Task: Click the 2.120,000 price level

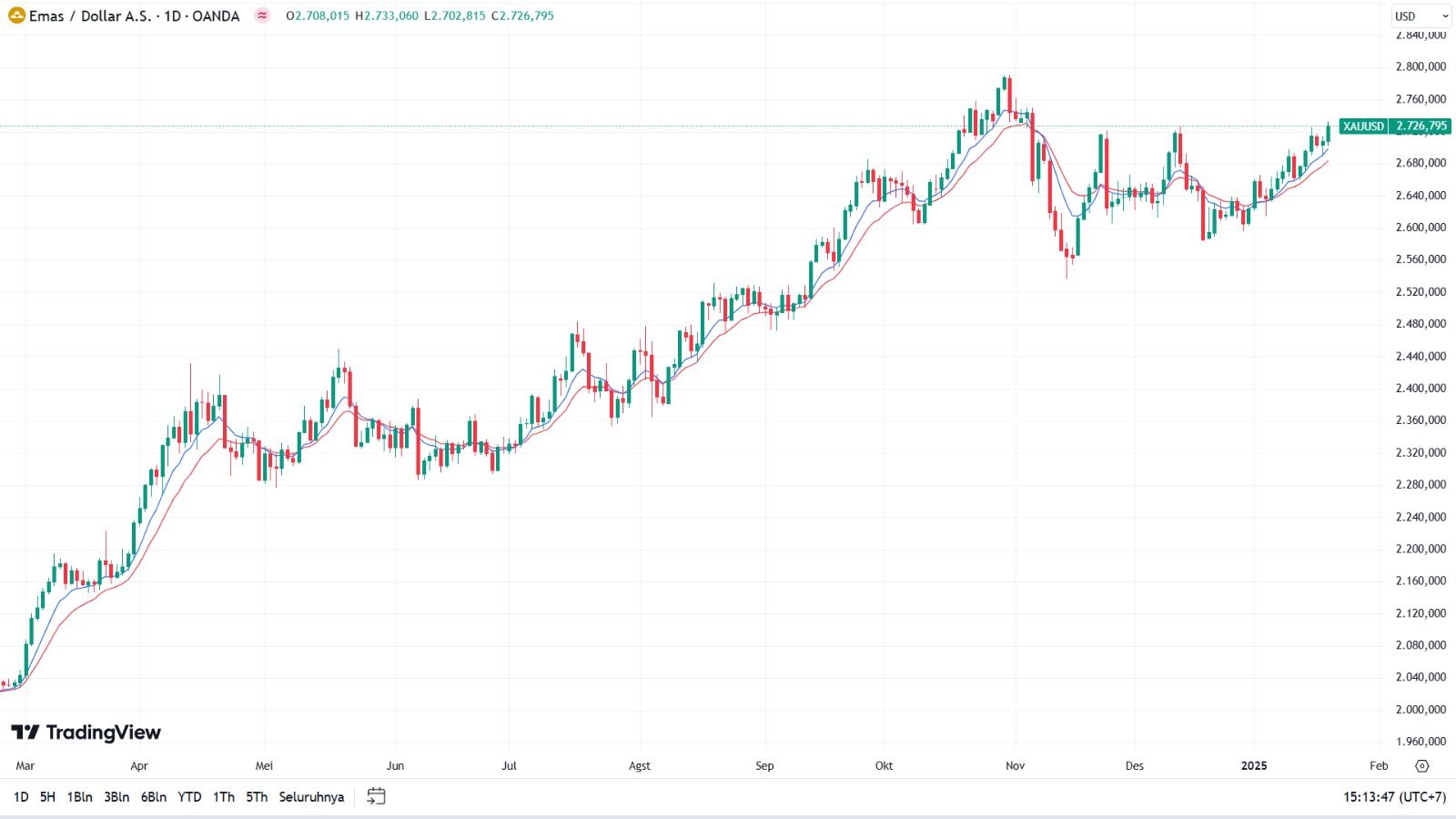Action: click(1421, 613)
